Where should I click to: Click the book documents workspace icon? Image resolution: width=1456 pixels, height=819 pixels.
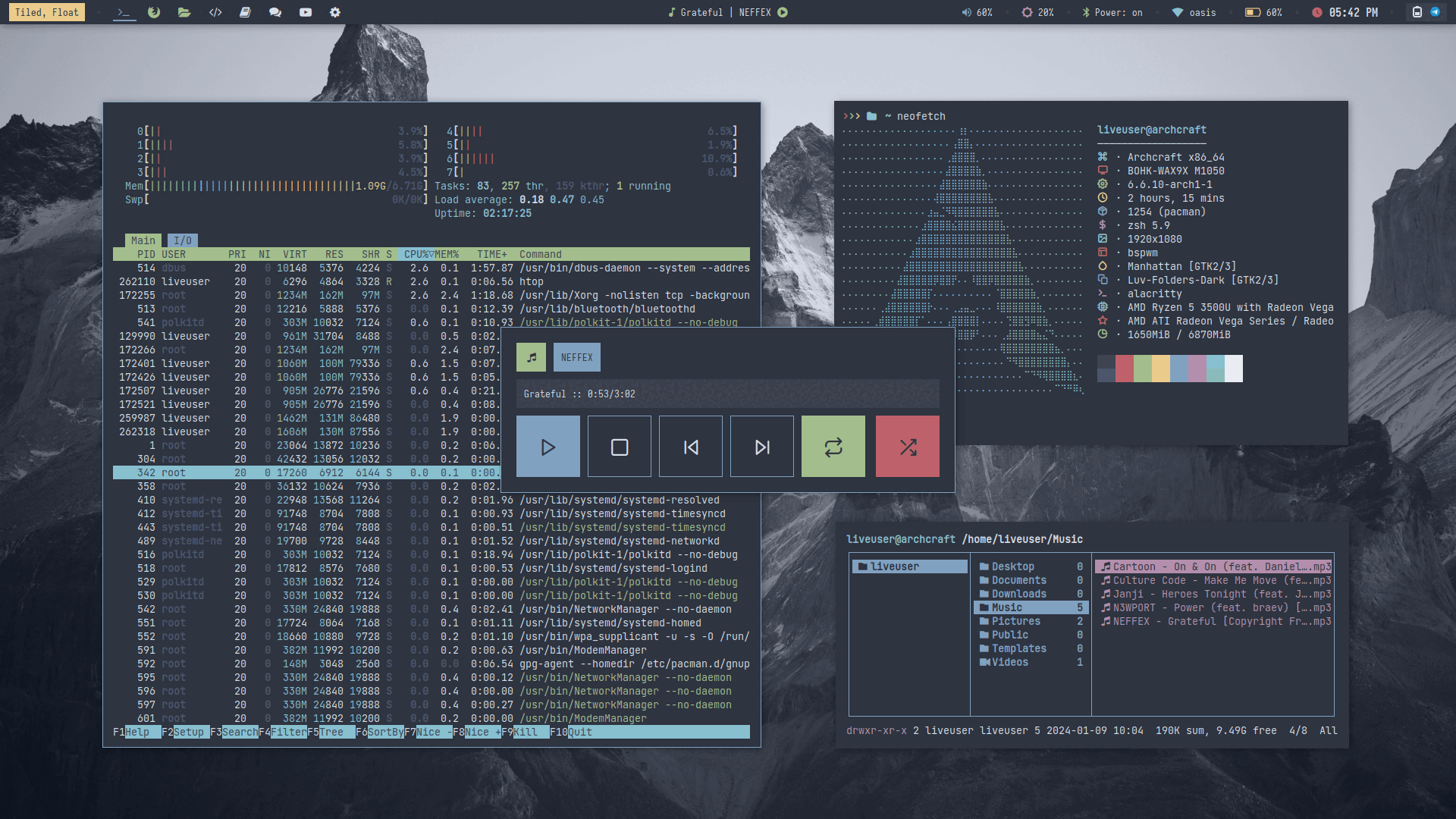[x=245, y=12]
